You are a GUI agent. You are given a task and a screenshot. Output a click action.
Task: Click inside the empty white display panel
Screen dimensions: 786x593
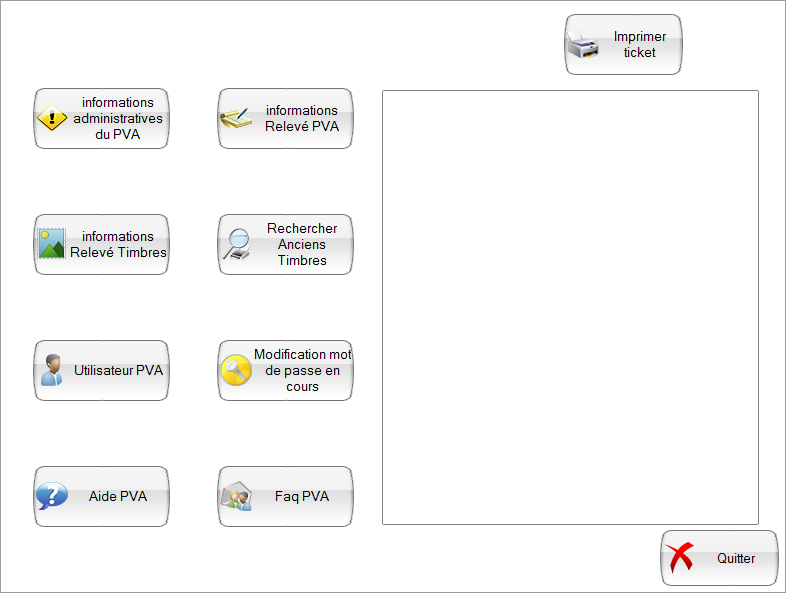point(570,307)
